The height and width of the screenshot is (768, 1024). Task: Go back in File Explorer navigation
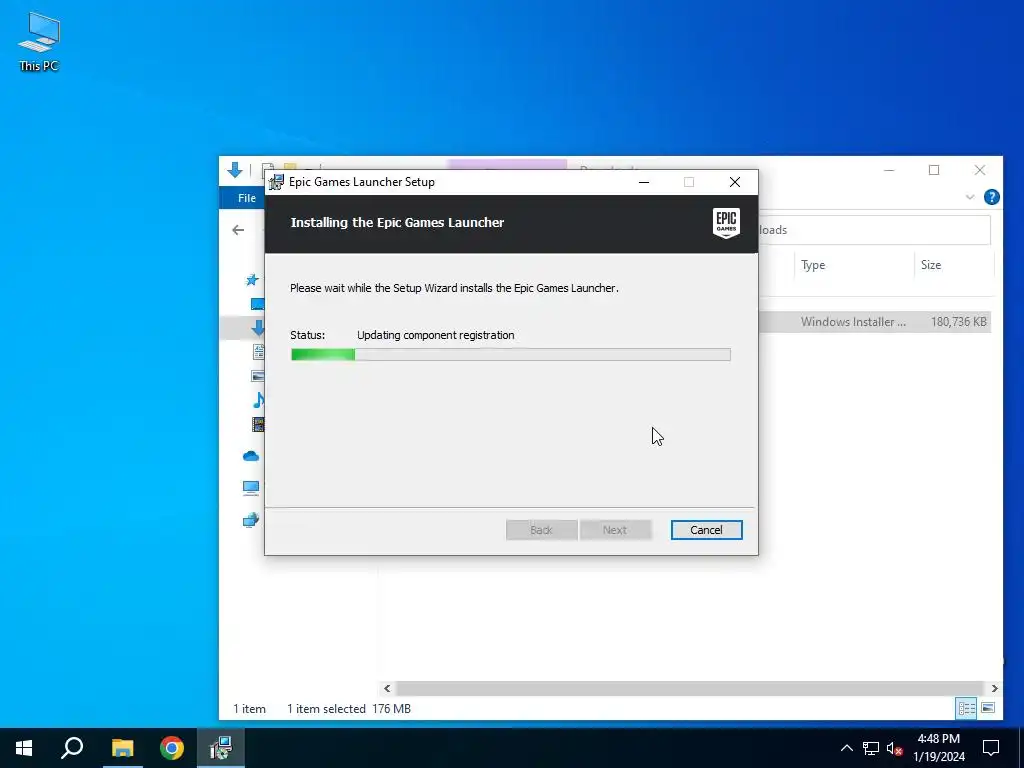pyautogui.click(x=238, y=230)
